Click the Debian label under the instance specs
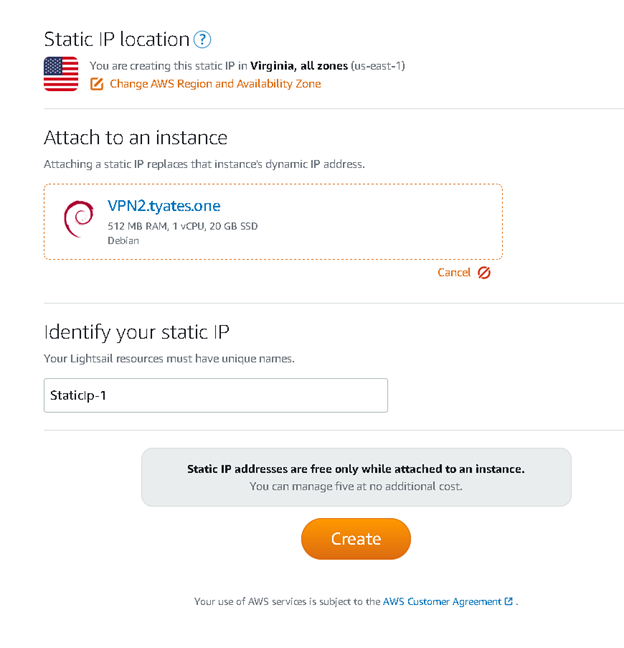This screenshot has width=624, height=648. (x=123, y=241)
